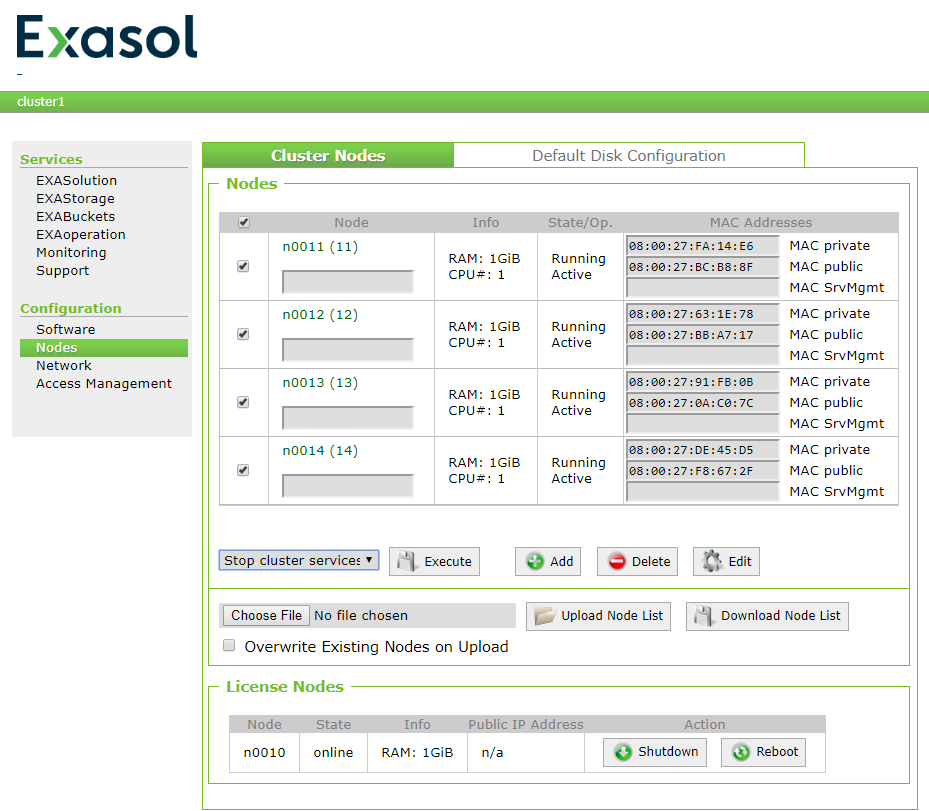
Task: Click the Exasol logo
Action: (x=105, y=37)
